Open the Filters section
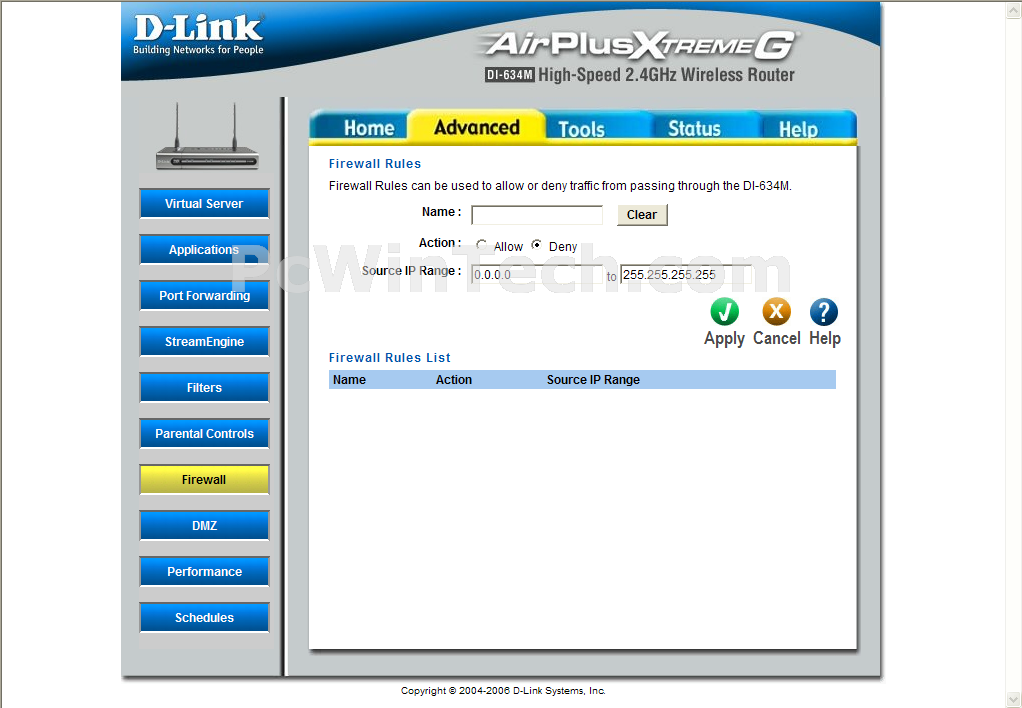Screen dimensions: 1022x708 pyautogui.click(x=204, y=387)
